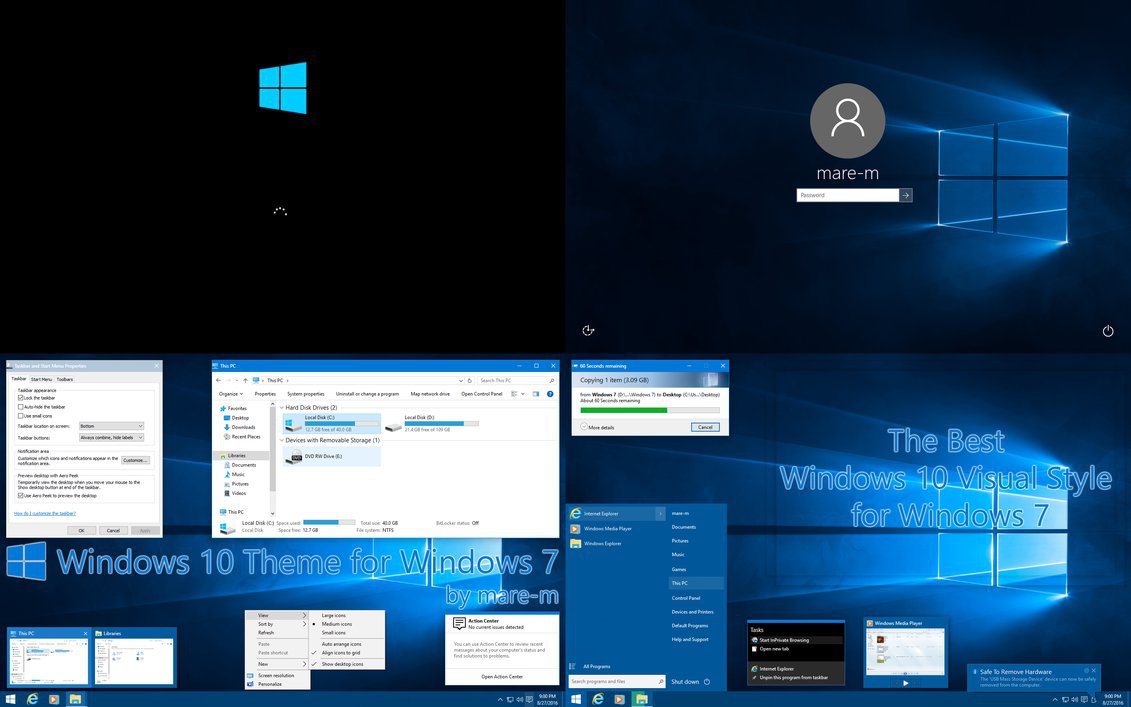This screenshot has height=707, width=1131.
Task: Choose Personalize from the context menu
Action: (x=272, y=683)
